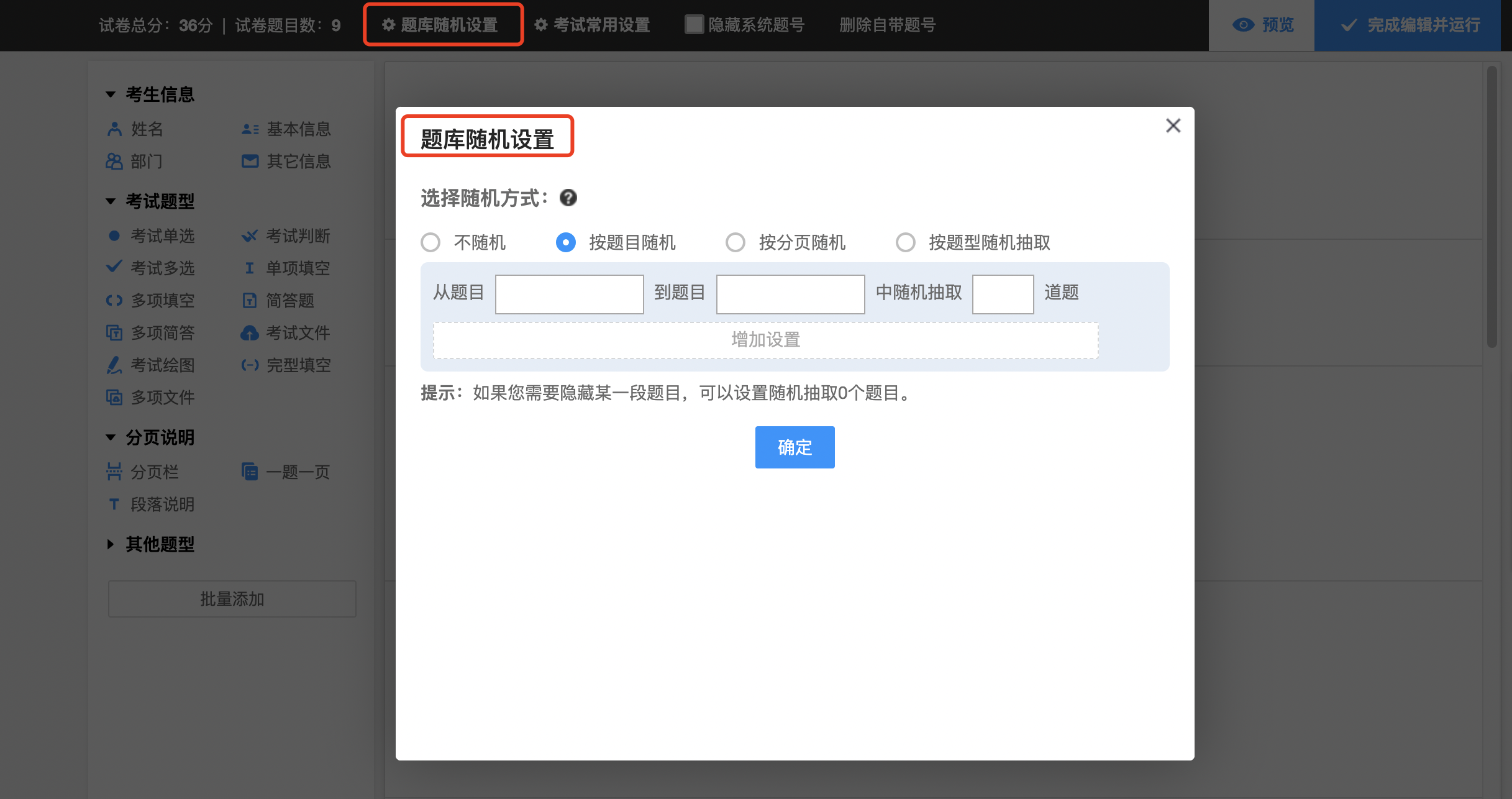
Task: Click 删除自带题号 in top bar
Action: pos(887,25)
